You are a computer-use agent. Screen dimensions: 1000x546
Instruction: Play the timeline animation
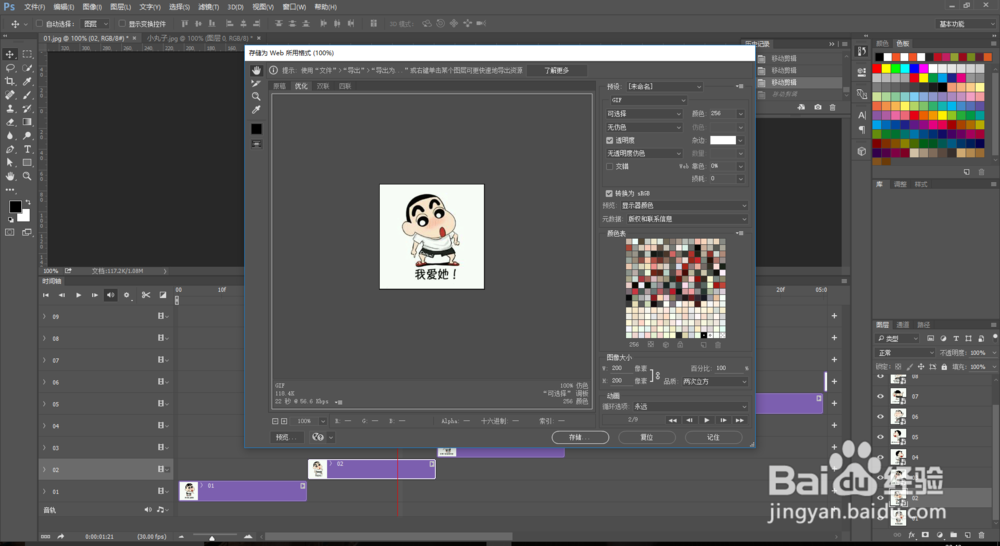pyautogui.click(x=78, y=295)
